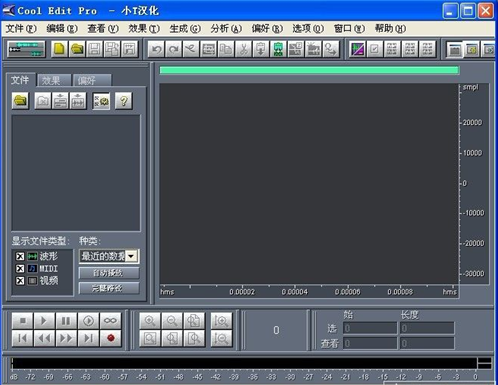Click the red Record button
This screenshot has height=385, width=498.
[111, 338]
